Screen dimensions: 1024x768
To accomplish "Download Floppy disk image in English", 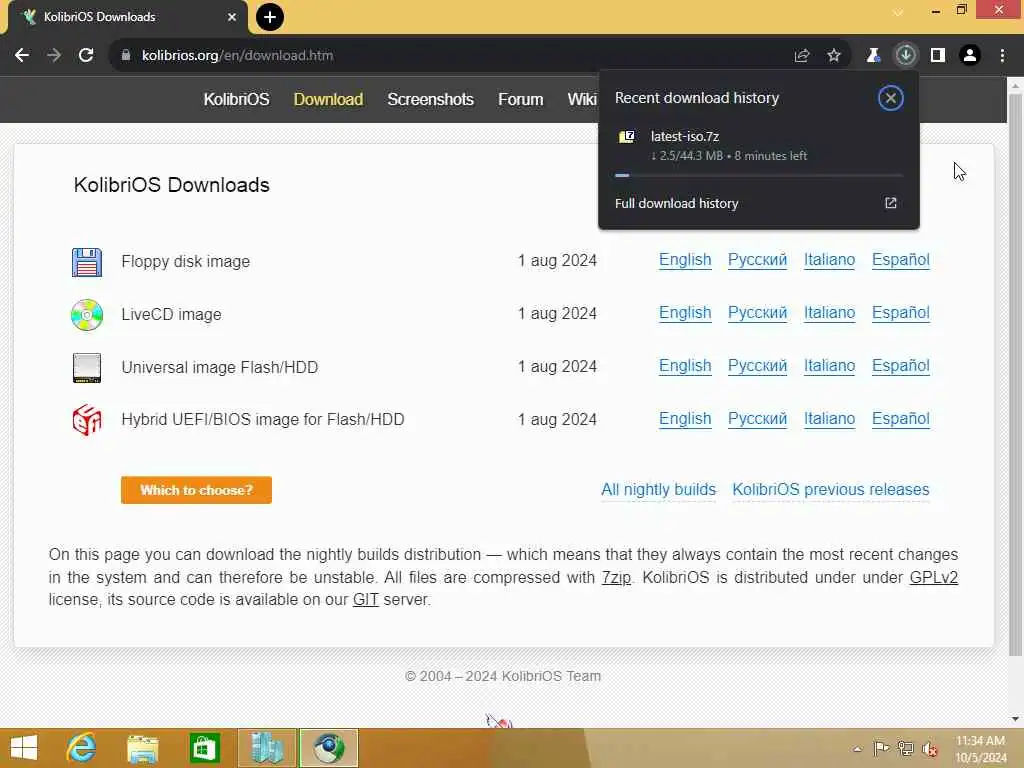I will [x=685, y=260].
